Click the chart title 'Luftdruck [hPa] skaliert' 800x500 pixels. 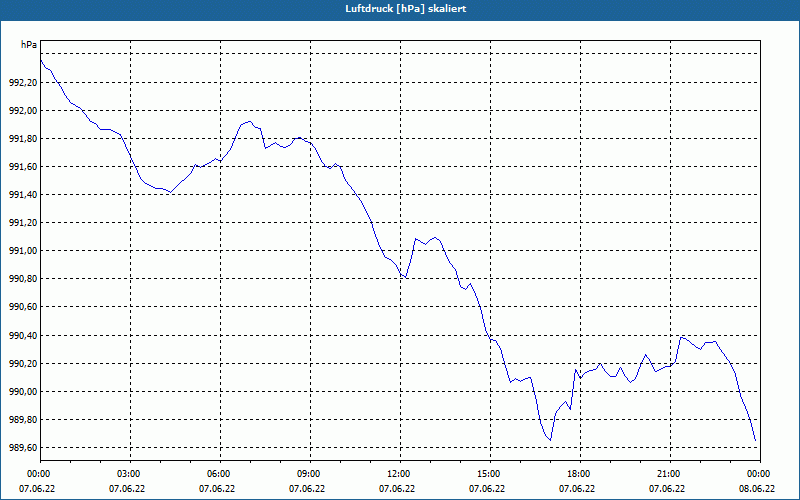pos(405,9)
